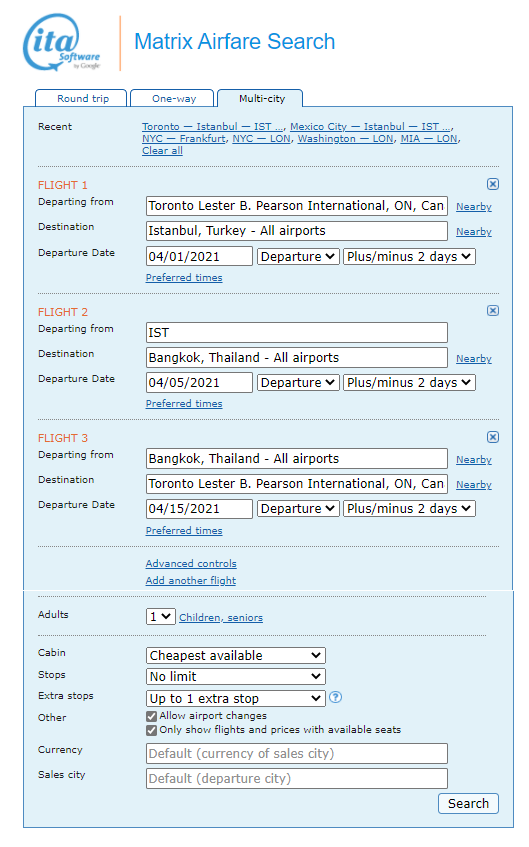Open Flight 2 Departure/Arrival dropdown

[298, 382]
